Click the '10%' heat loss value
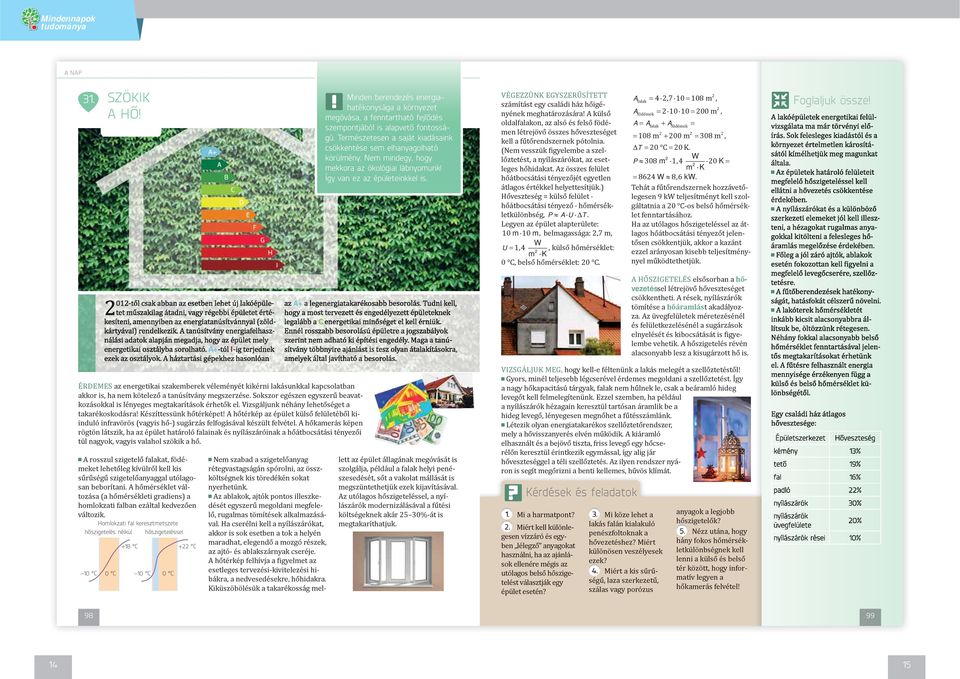960x679 pixels. [x=855, y=538]
